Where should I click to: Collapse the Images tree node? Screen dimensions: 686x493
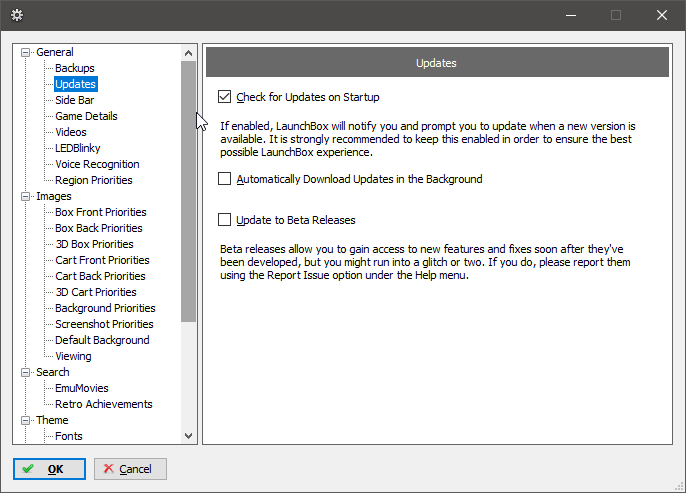pos(26,196)
